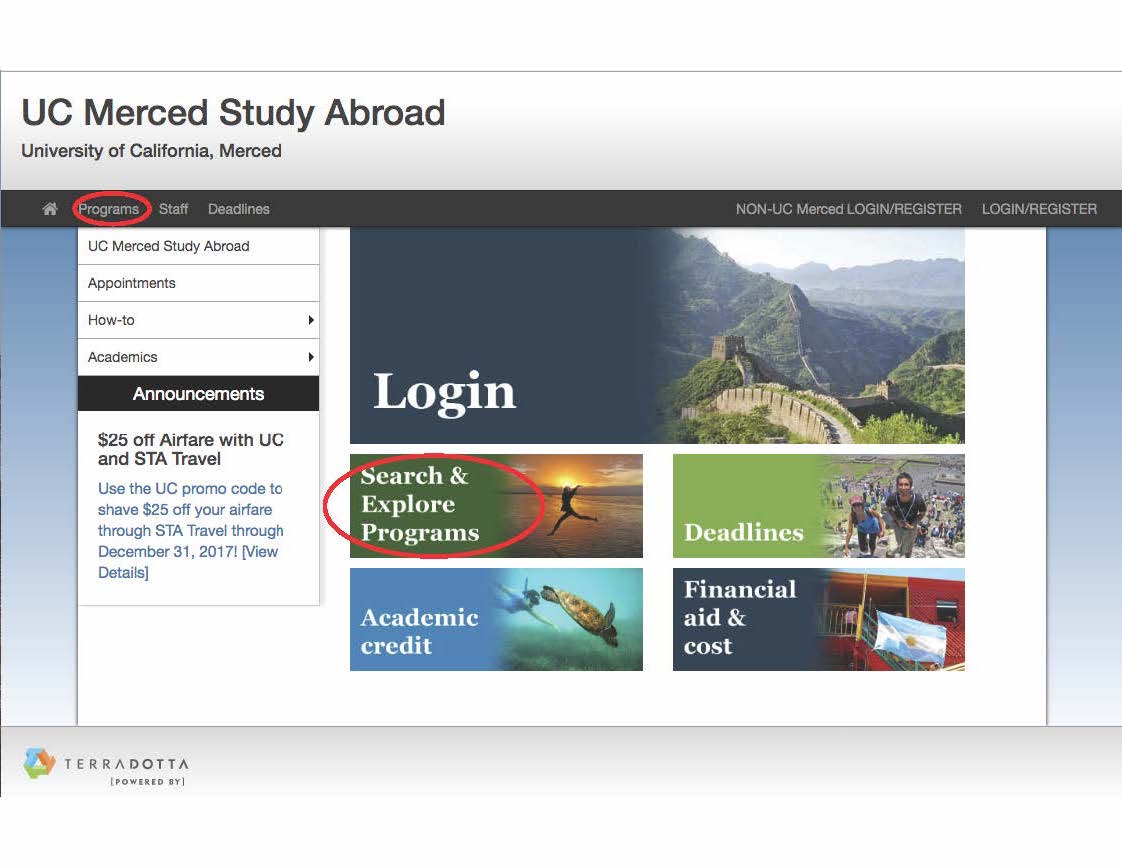Select Deadlines in the top navigation bar
The width and height of the screenshot is (1122, 867).
tap(238, 209)
